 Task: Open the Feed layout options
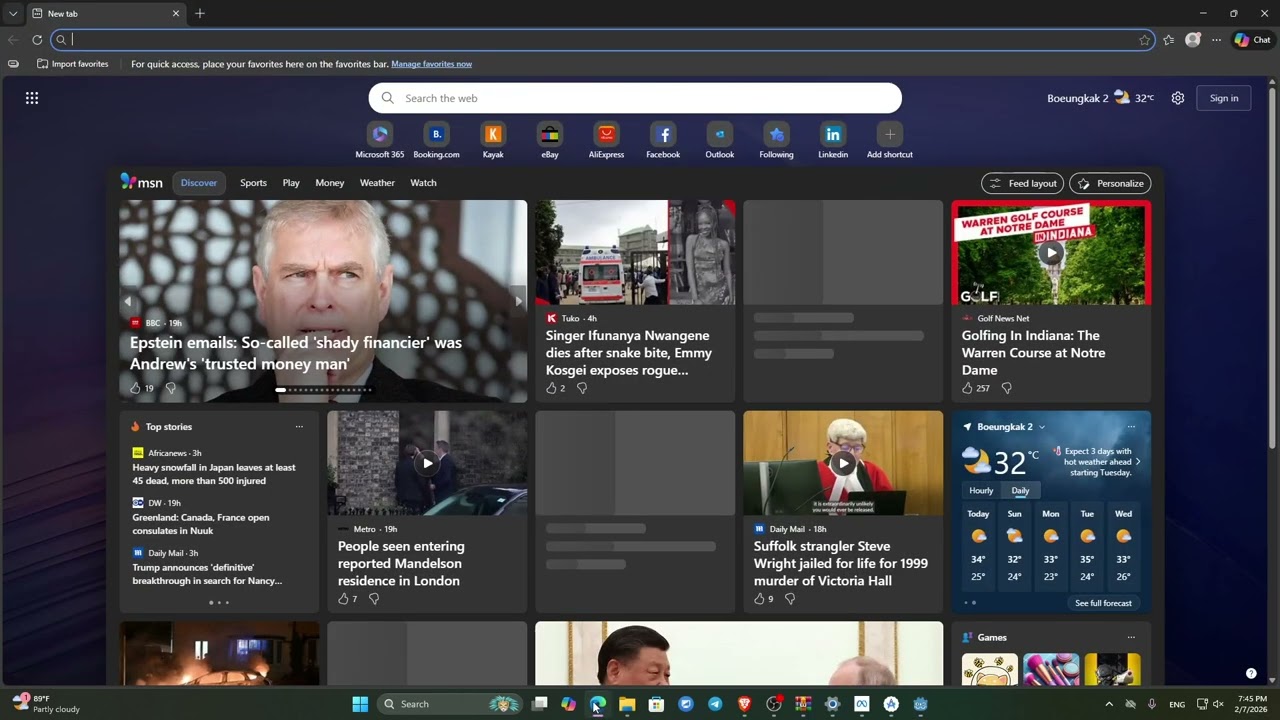tap(1022, 183)
